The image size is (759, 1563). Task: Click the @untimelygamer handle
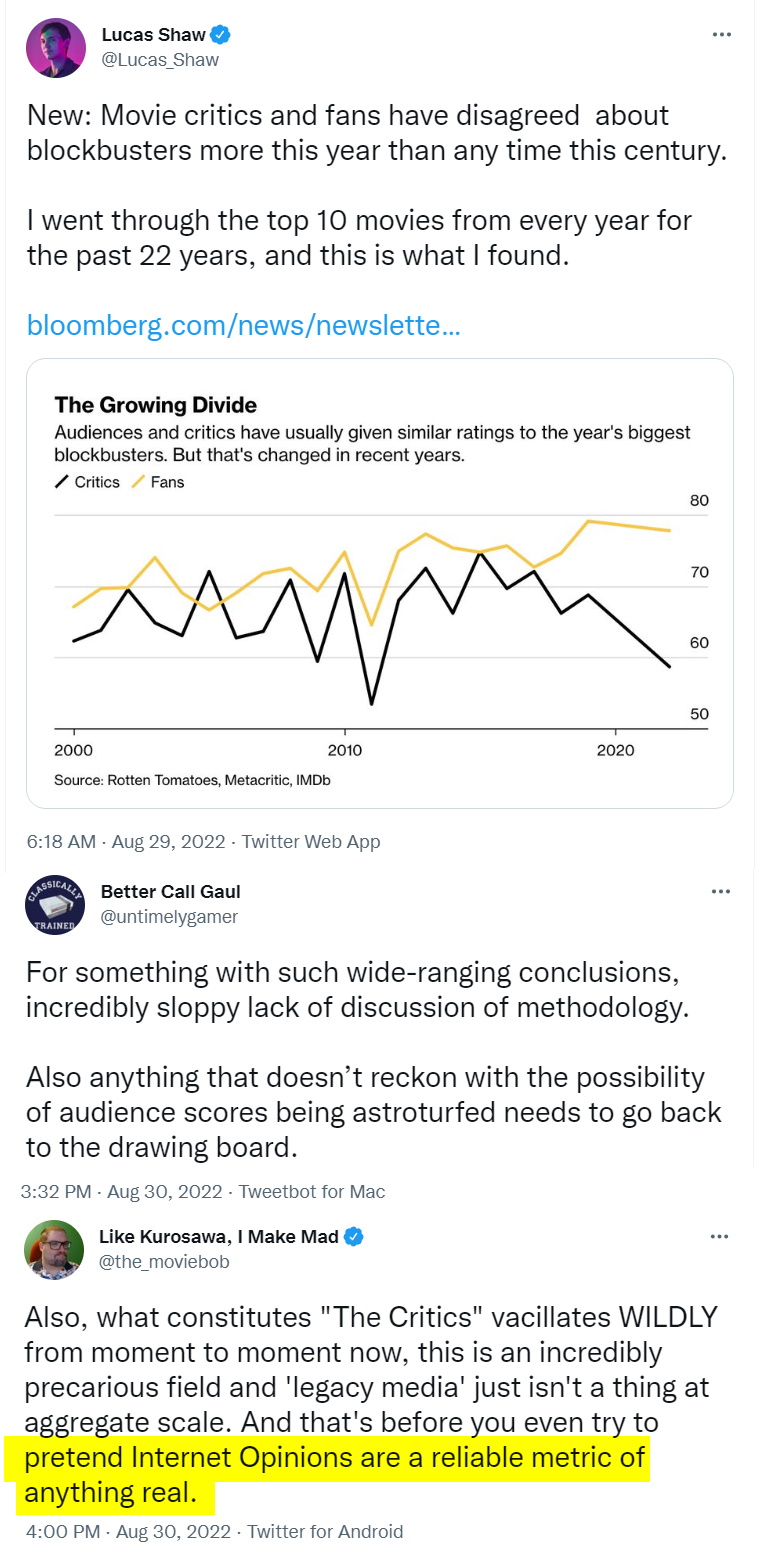(x=169, y=916)
